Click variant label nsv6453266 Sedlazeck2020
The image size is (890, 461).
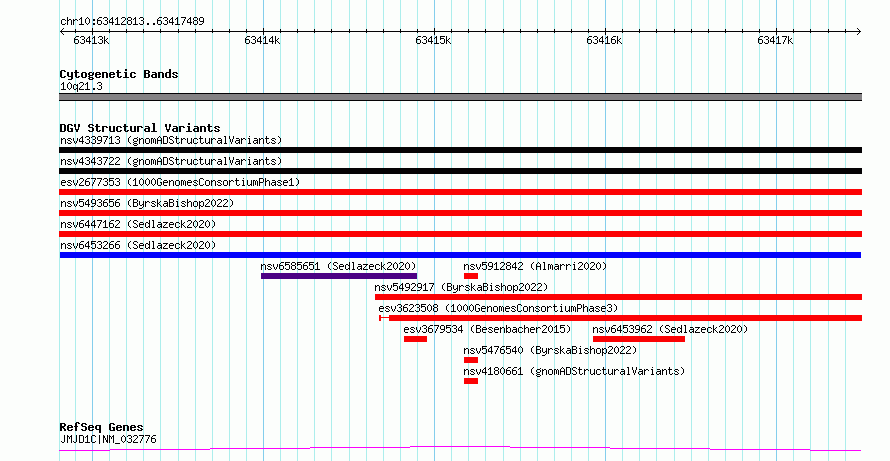138,245
